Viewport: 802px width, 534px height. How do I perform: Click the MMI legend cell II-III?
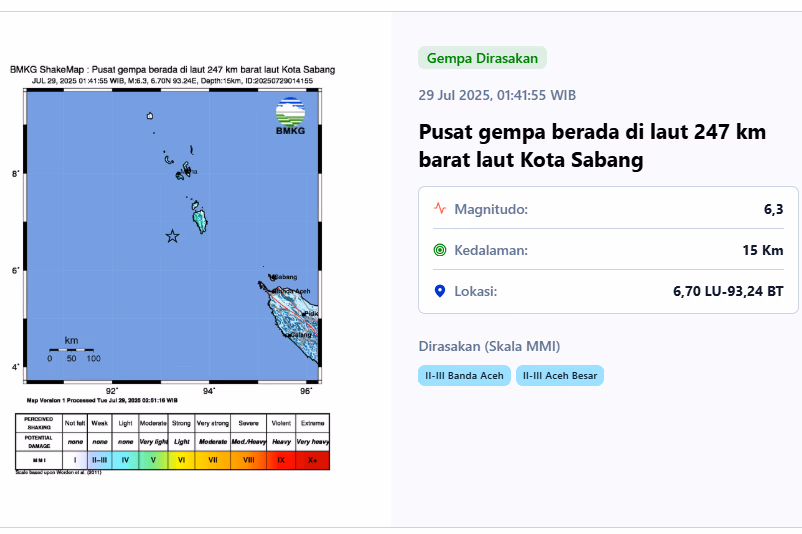pyautogui.click(x=100, y=460)
